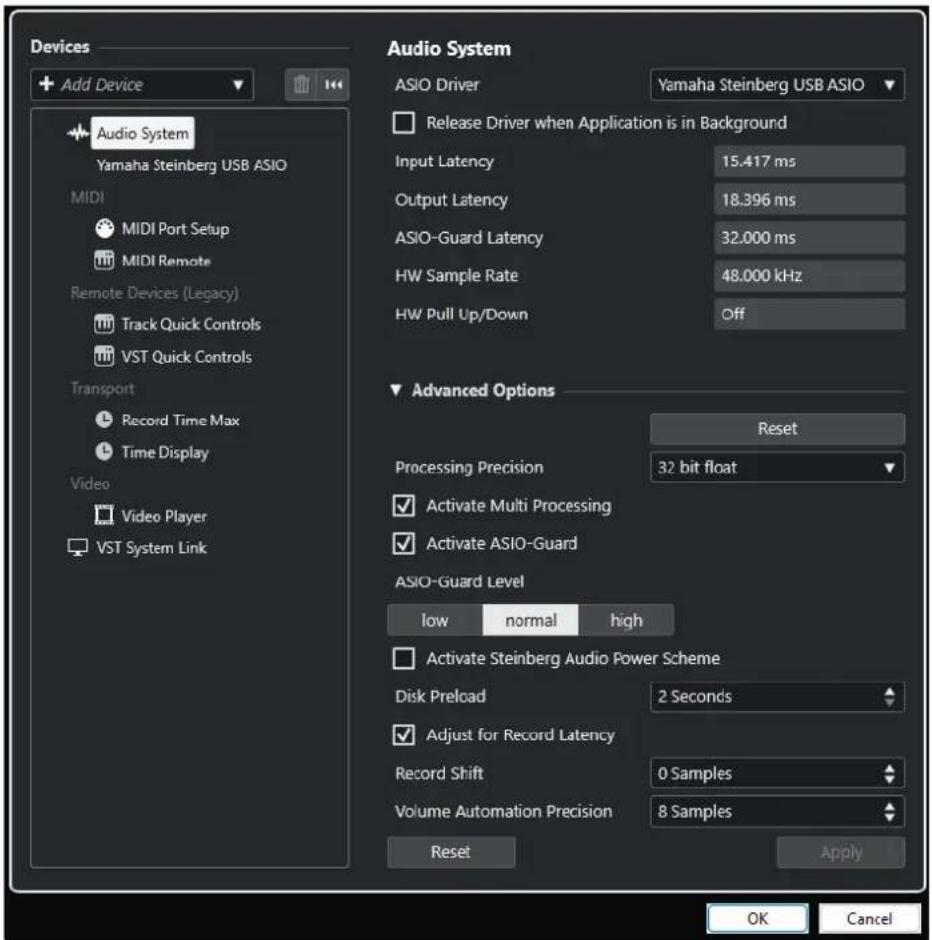932x940 pixels.
Task: Open the Processing Precision dropdown
Action: (777, 467)
